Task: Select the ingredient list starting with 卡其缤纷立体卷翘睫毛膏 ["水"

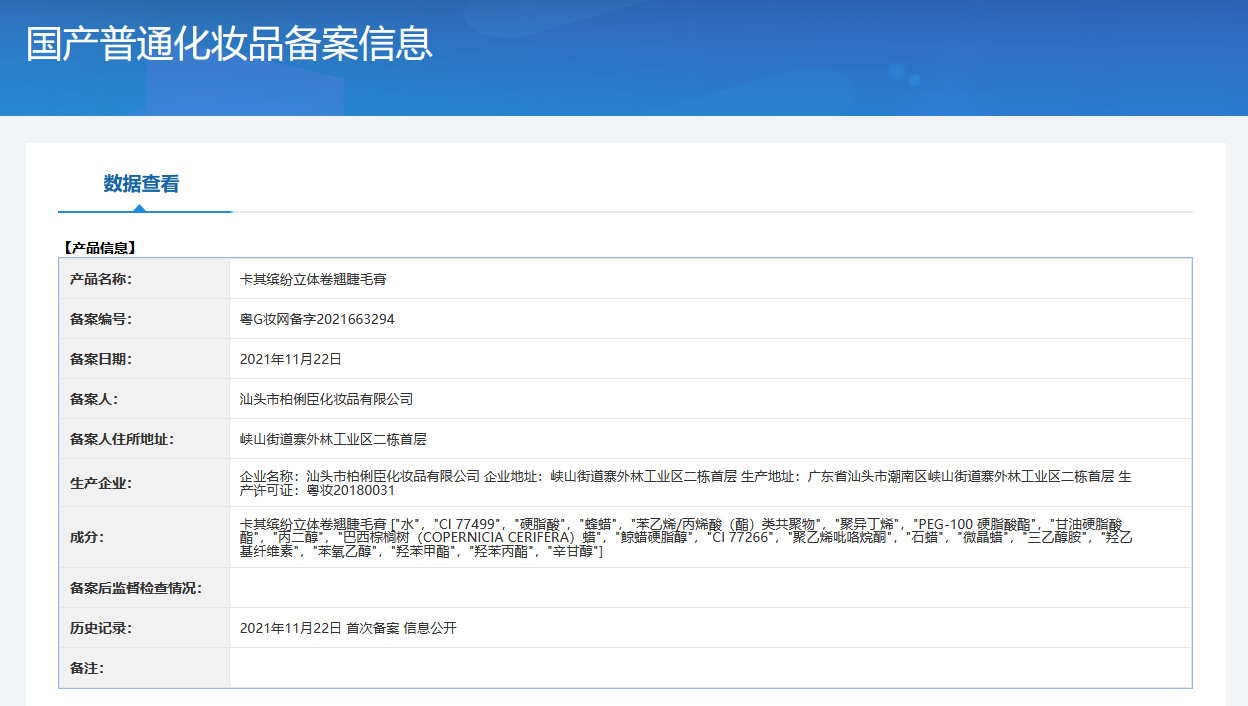Action: pos(686,537)
